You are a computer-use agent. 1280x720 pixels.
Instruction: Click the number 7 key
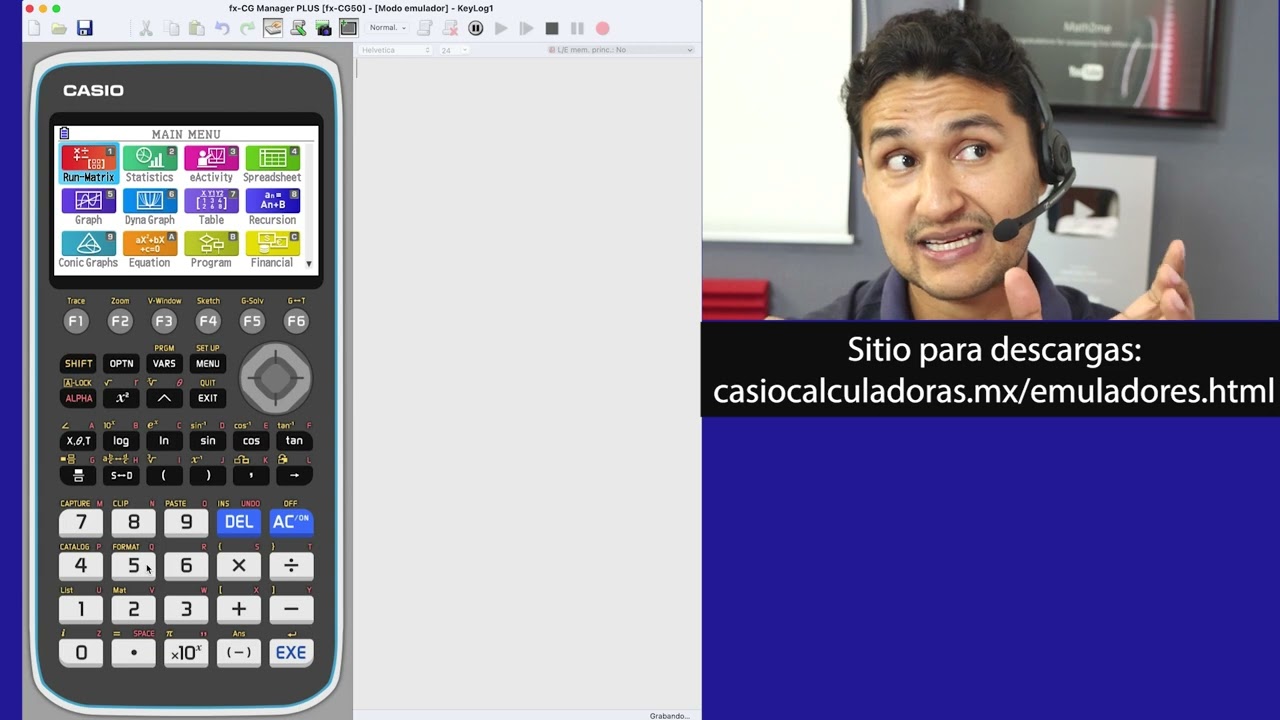point(81,522)
